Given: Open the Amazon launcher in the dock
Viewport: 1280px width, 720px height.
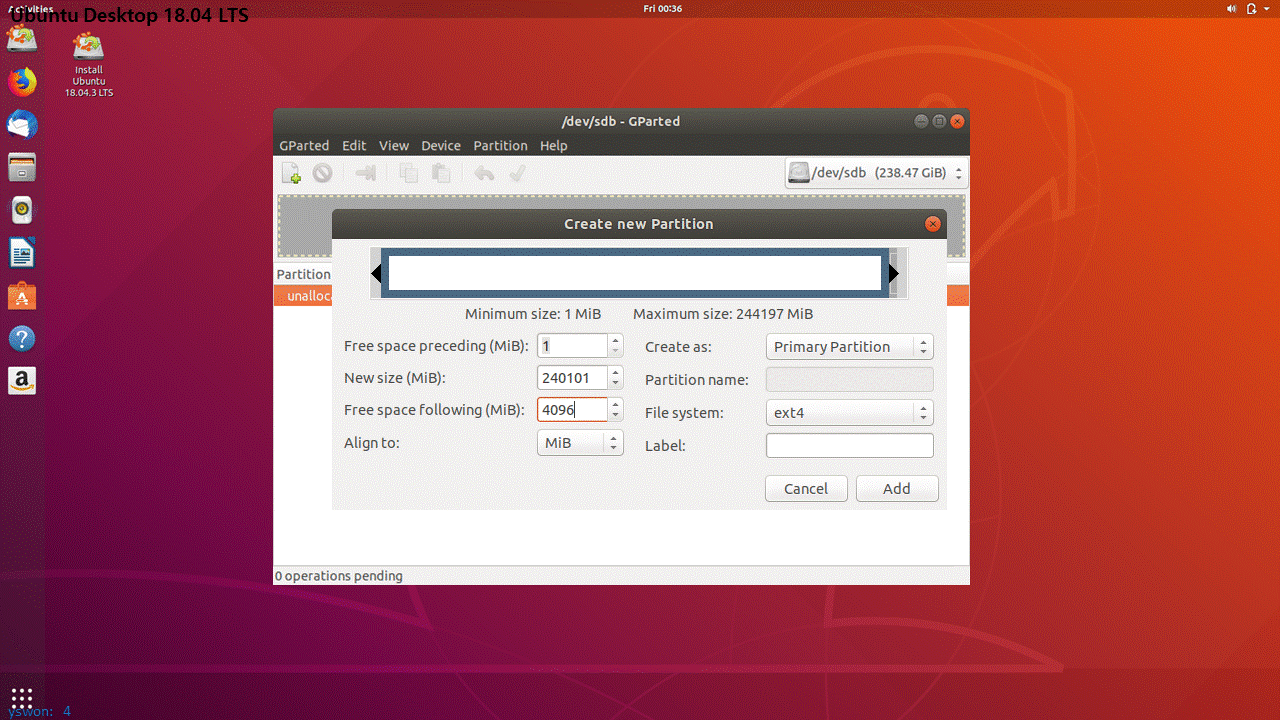Looking at the screenshot, I should coord(22,381).
